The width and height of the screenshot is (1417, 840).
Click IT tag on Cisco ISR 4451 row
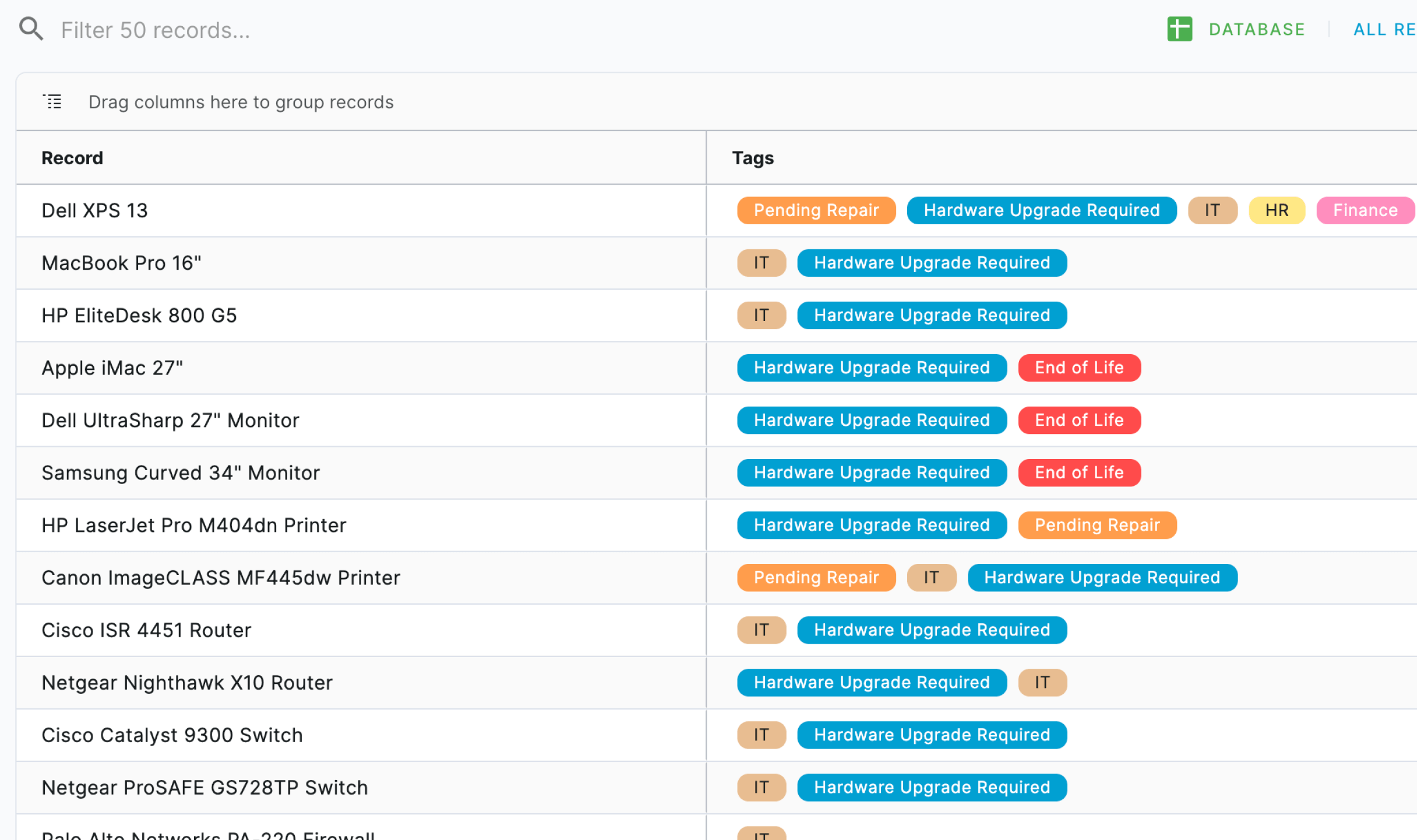point(762,630)
